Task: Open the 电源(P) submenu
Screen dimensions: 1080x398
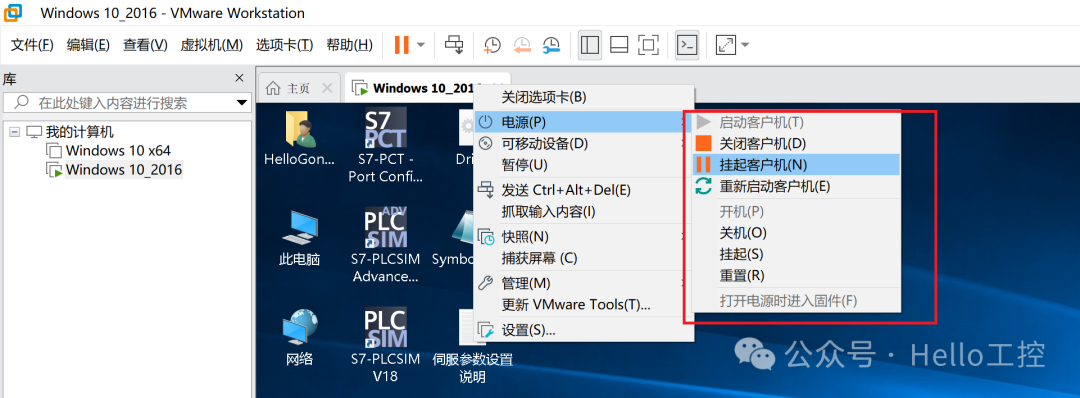Action: coord(583,122)
